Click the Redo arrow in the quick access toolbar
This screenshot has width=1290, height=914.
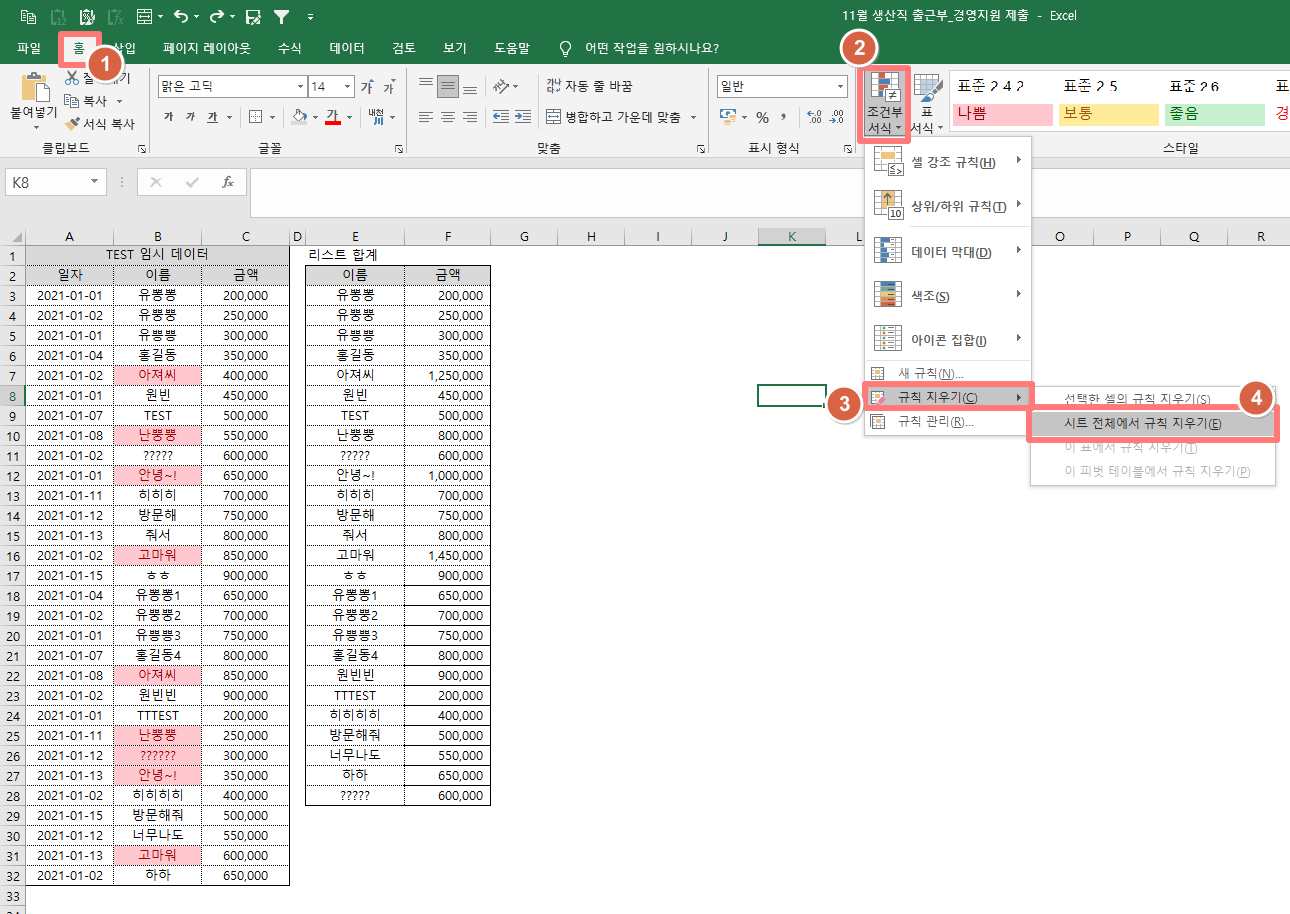tap(219, 17)
